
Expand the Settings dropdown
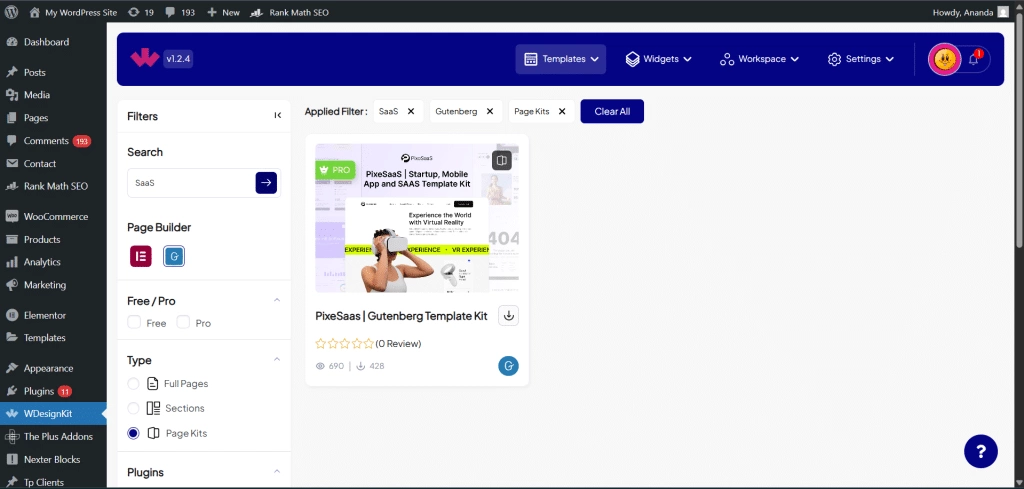[860, 59]
